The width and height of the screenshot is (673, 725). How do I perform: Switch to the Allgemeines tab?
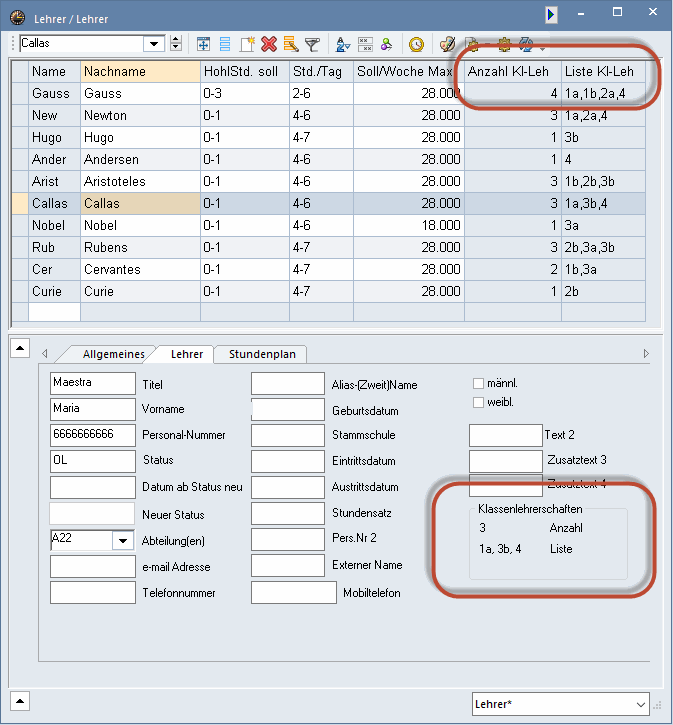(113, 354)
